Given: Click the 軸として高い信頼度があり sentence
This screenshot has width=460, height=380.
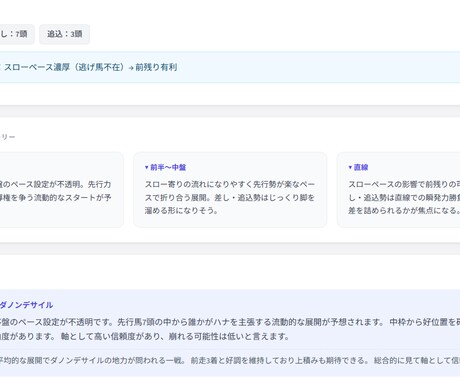Looking at the screenshot, I should [x=175, y=337].
